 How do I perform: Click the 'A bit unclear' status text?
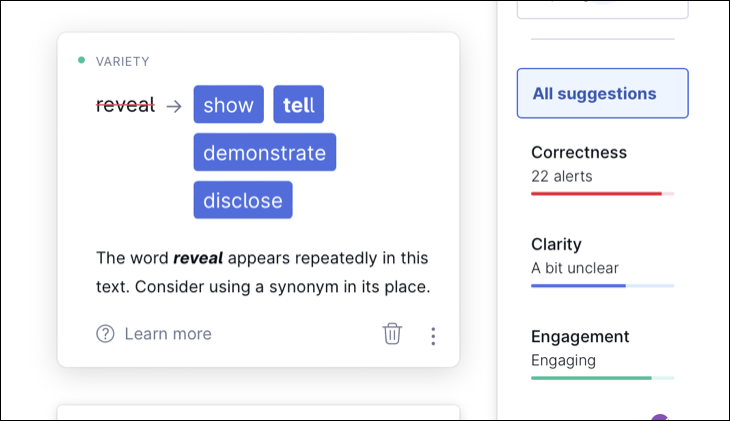tap(575, 268)
